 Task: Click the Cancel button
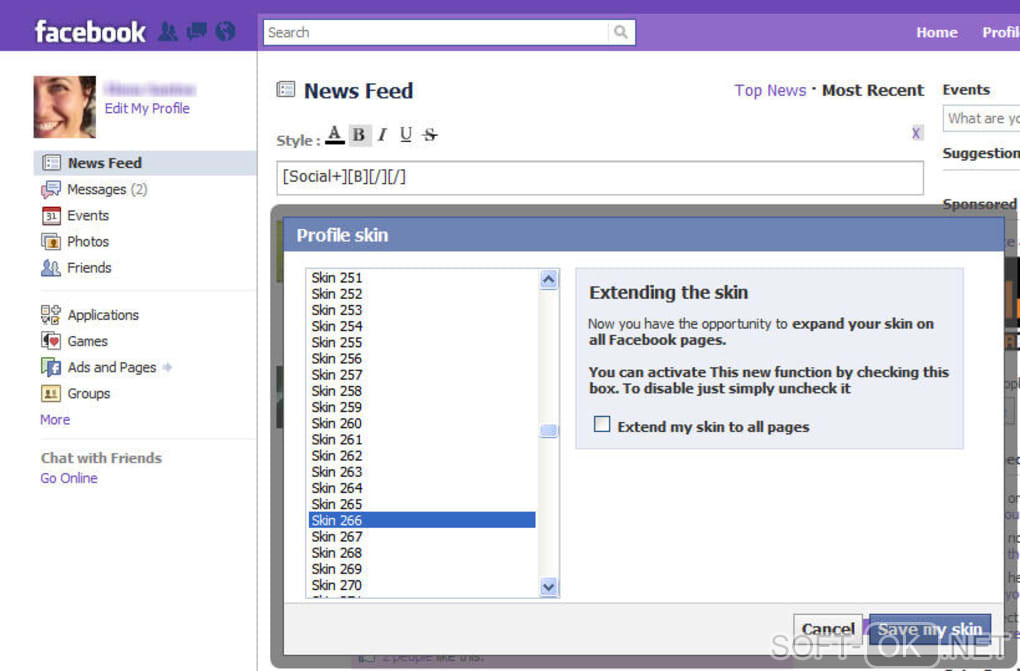click(x=828, y=629)
